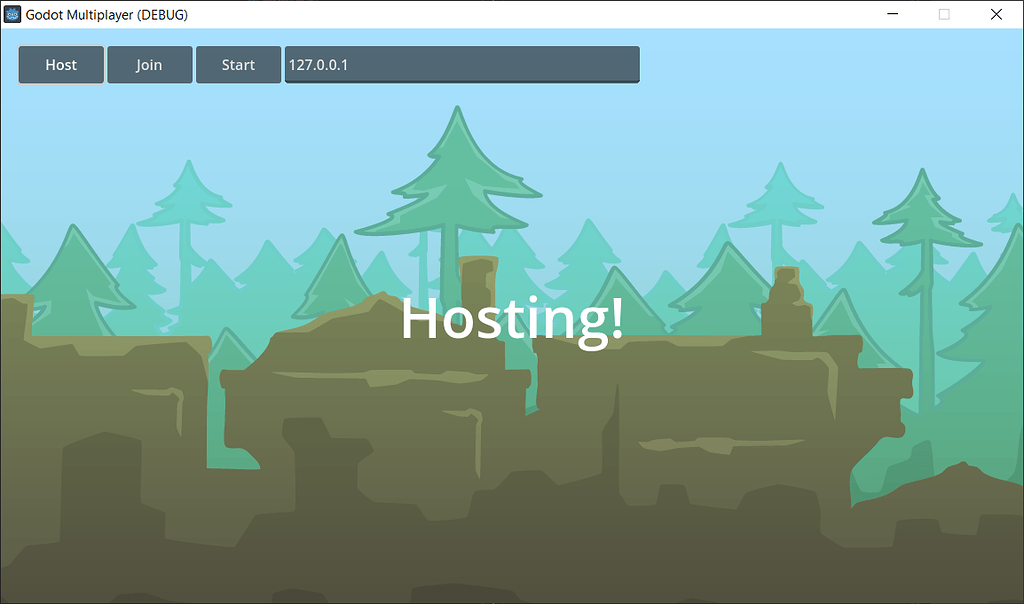Screen dimensions: 1024x604
Task: Click the IP address field showing 127.0.0.1
Action: [462, 64]
